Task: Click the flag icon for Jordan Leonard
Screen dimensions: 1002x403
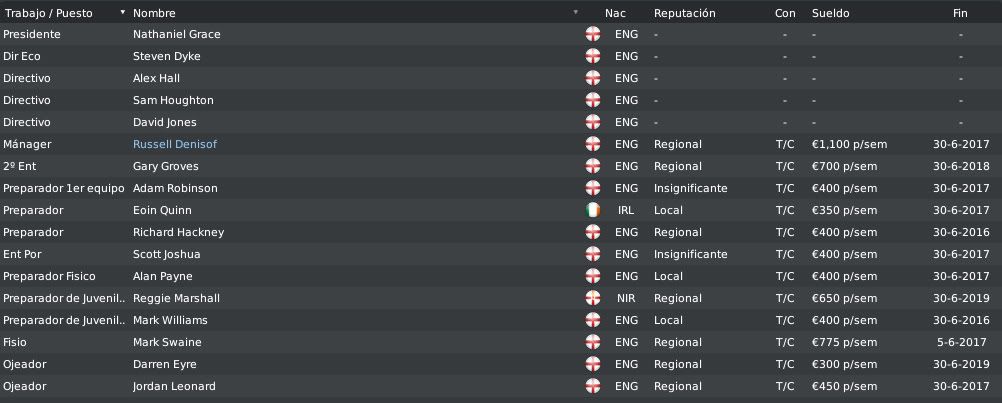Action: coord(593,386)
